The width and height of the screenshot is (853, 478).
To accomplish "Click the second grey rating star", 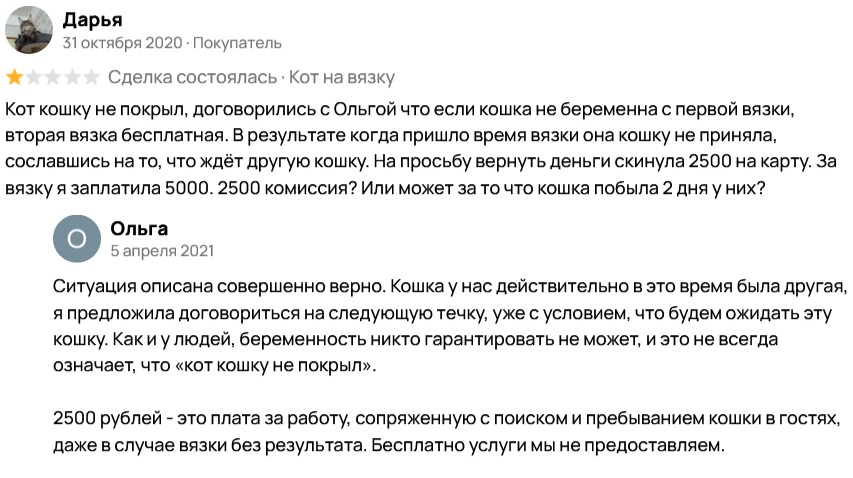I will (x=34, y=77).
